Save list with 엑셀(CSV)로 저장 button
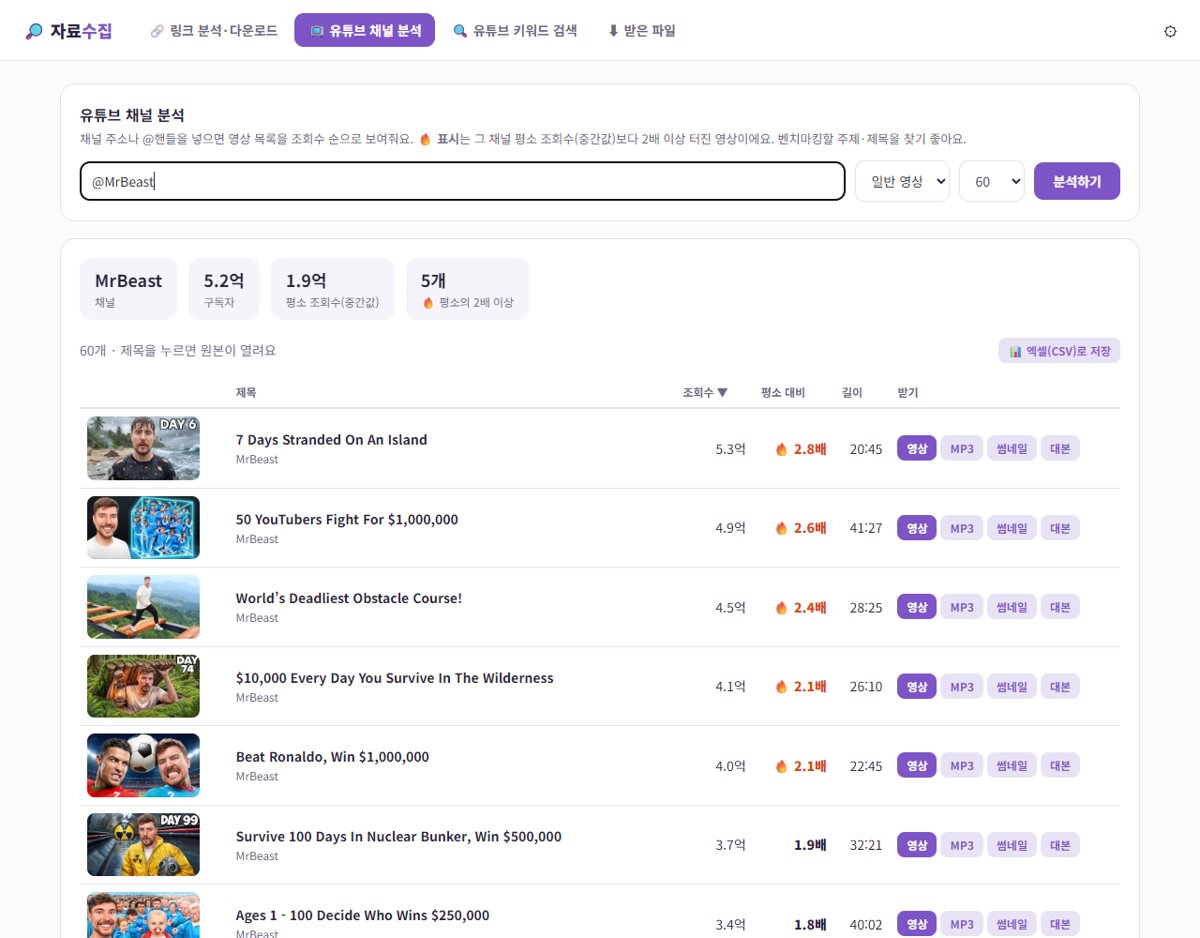This screenshot has height=938, width=1200. [1059, 351]
